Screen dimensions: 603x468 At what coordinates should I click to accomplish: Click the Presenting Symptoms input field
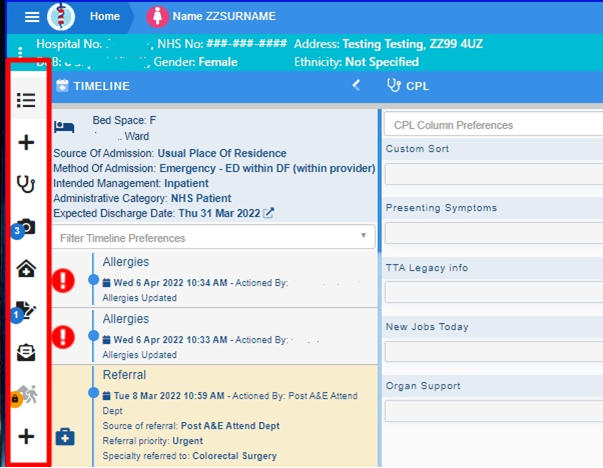click(494, 233)
